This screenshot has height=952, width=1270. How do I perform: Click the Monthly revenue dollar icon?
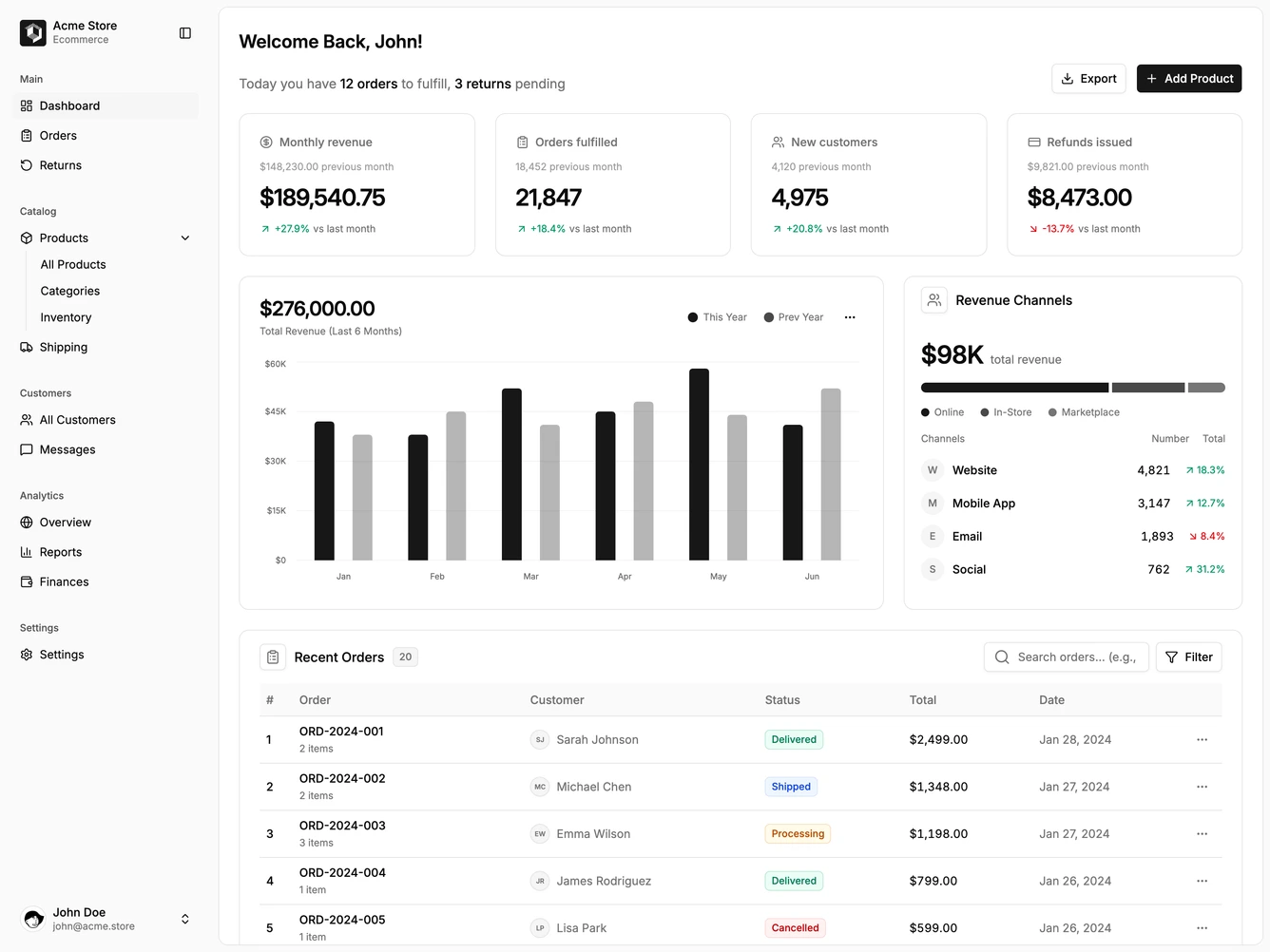(x=266, y=143)
